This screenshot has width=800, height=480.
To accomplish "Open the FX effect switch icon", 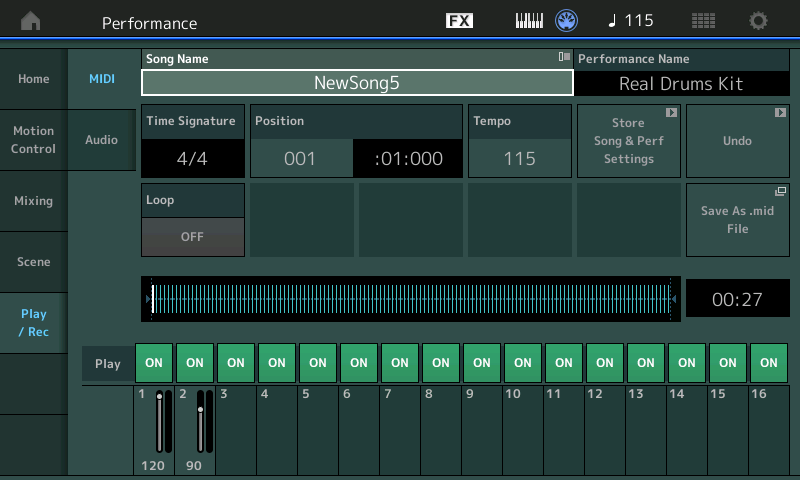I will pos(459,21).
